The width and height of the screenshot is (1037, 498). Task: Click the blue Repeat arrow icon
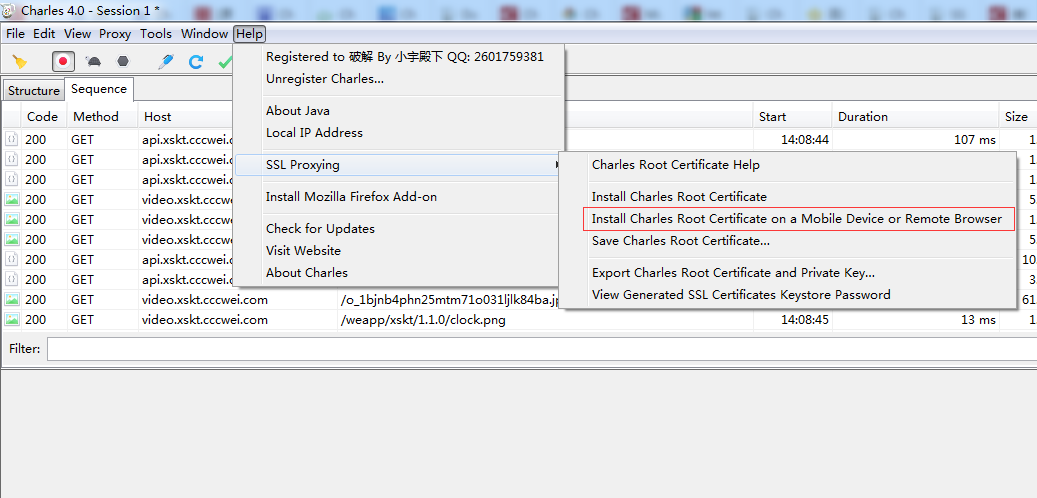(x=196, y=62)
